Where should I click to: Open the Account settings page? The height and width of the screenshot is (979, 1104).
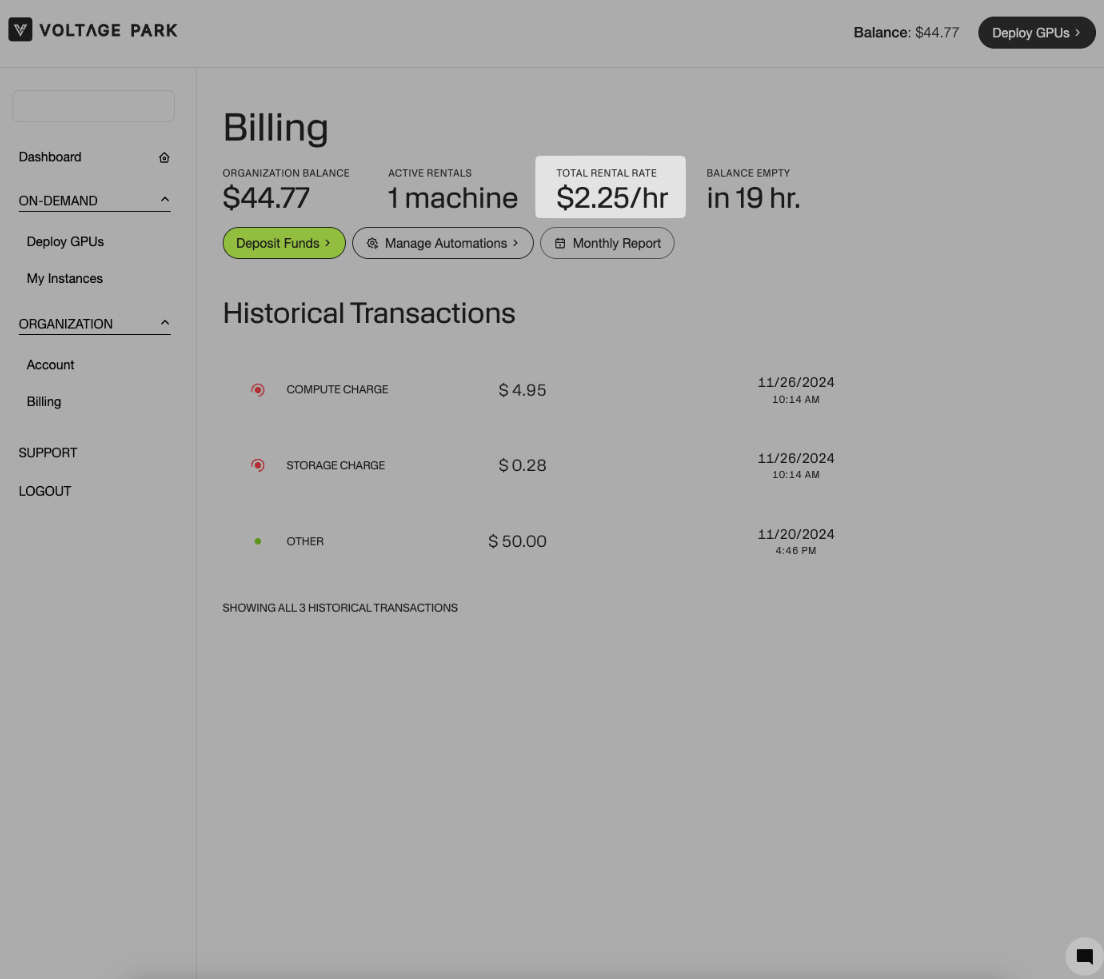click(x=50, y=365)
